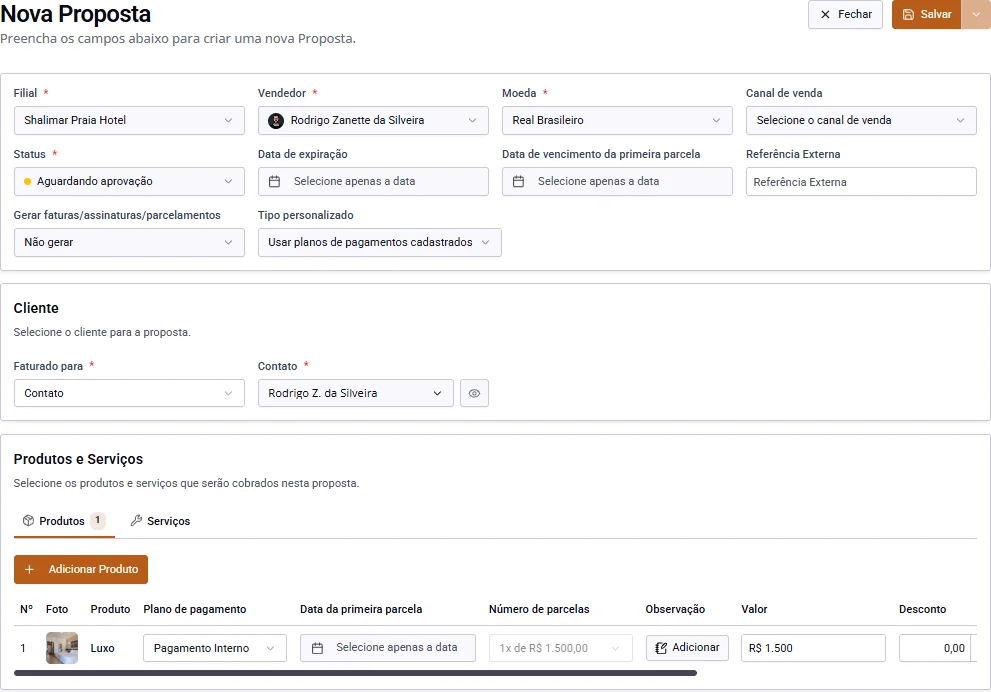The height and width of the screenshot is (692, 991).
Task: Click the yellow status dot in Status field
Action: point(27,181)
